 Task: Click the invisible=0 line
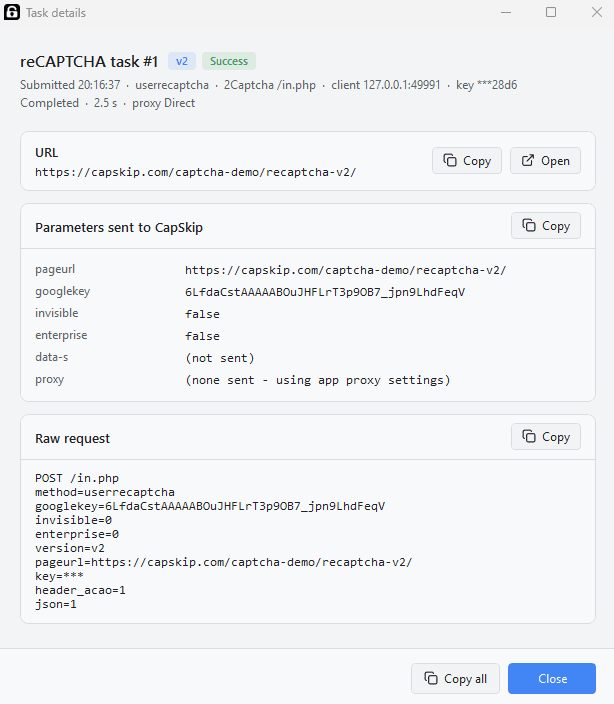click(74, 520)
